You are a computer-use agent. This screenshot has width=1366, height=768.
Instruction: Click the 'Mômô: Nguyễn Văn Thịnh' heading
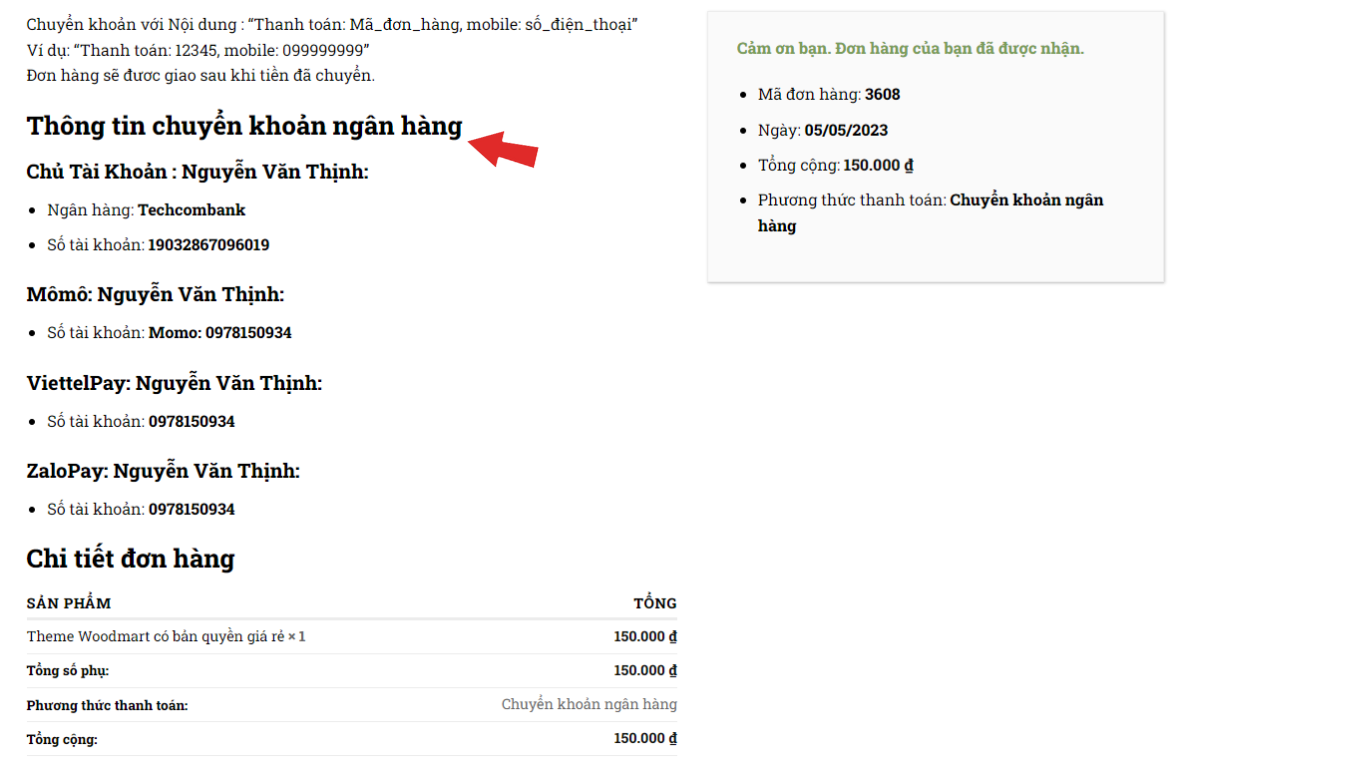tap(155, 295)
